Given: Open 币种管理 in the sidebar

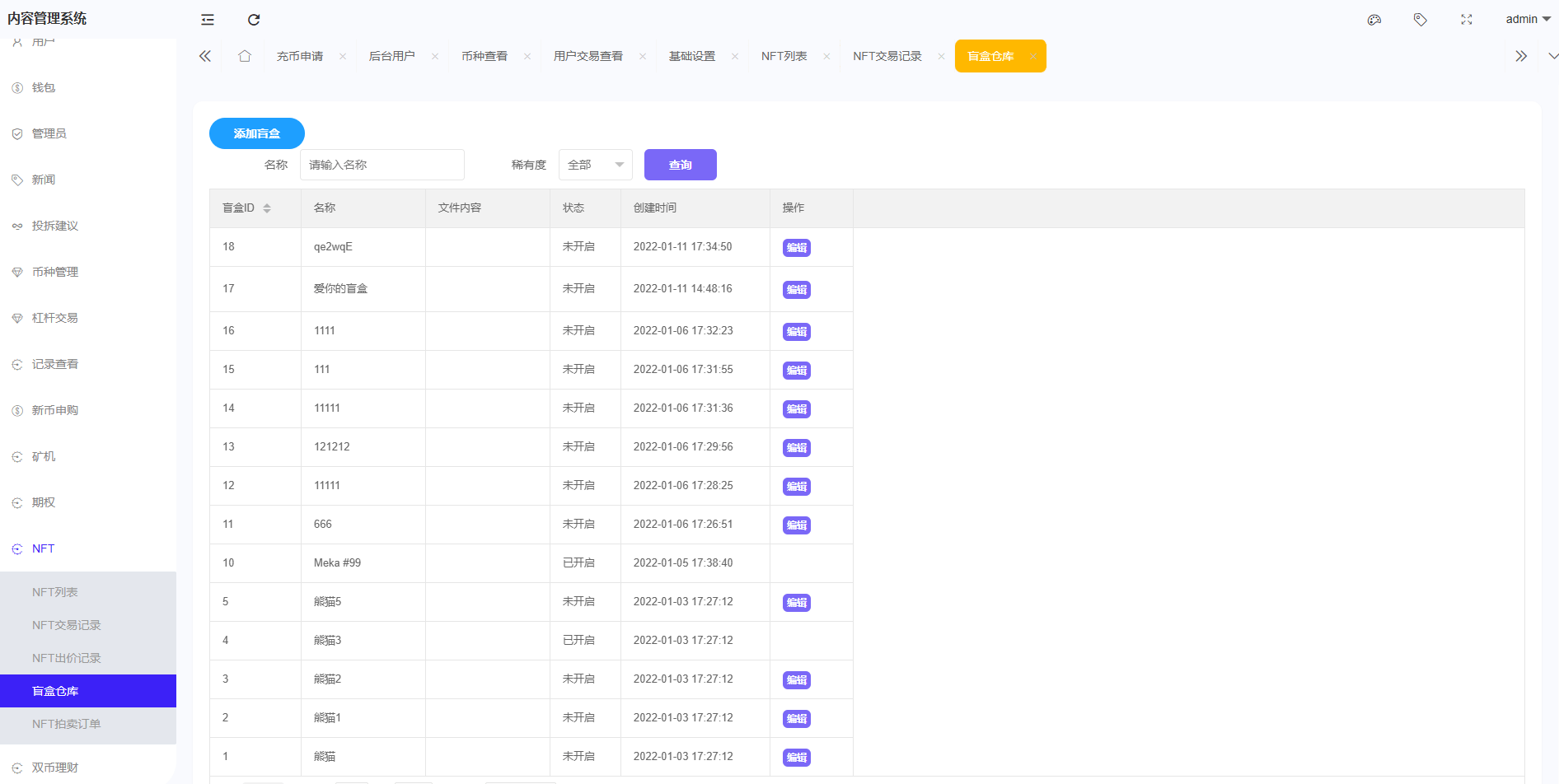Looking at the screenshot, I should 54,272.
